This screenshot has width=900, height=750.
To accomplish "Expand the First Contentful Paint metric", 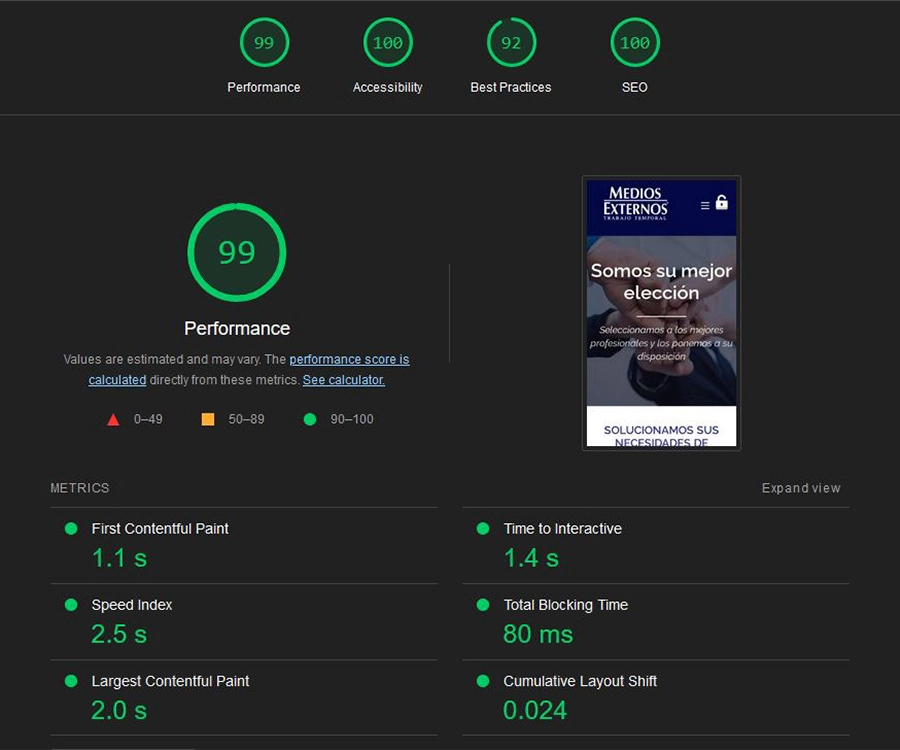I will tap(160, 529).
